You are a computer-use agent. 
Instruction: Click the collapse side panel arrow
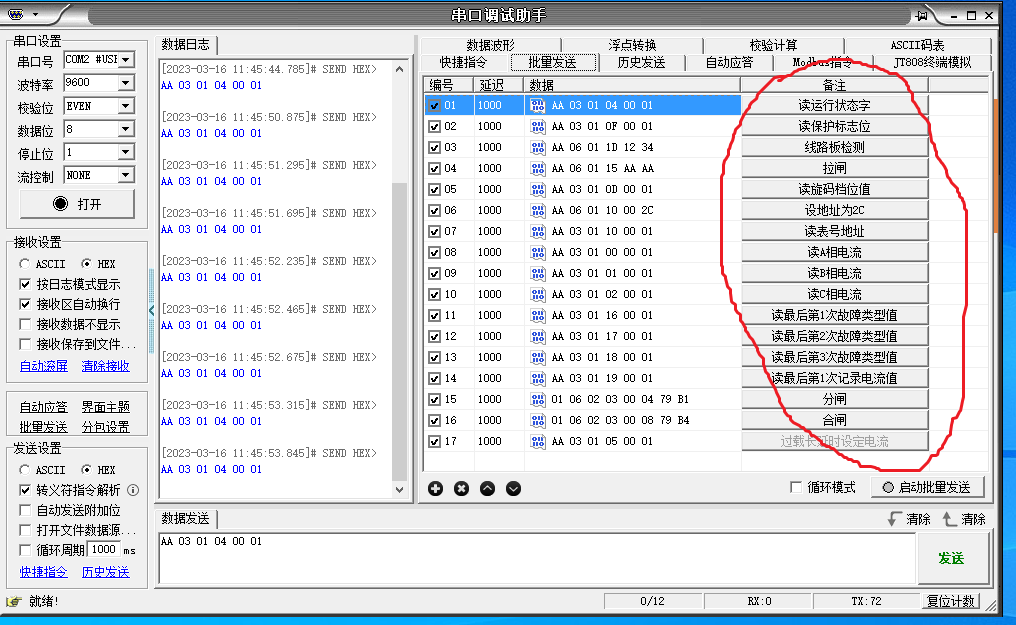coord(152,310)
